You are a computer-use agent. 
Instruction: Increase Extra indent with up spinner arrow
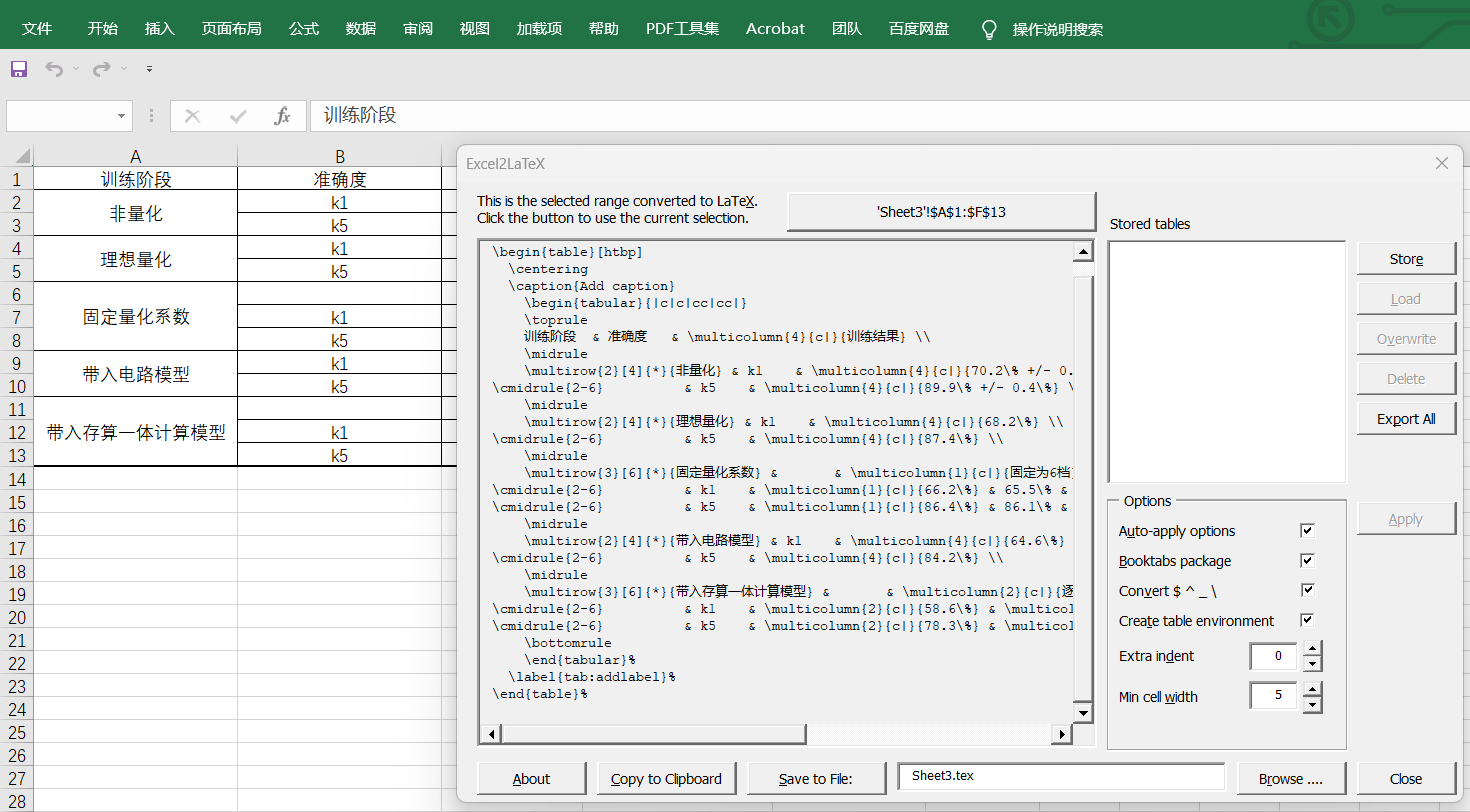(1313, 649)
